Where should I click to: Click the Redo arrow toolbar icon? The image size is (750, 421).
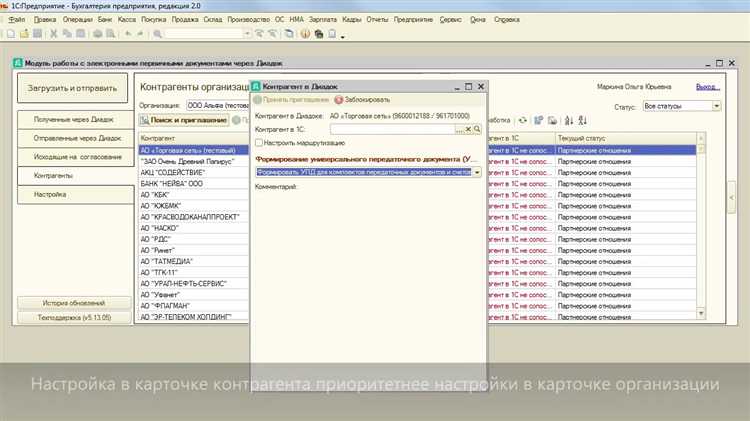[141, 33]
